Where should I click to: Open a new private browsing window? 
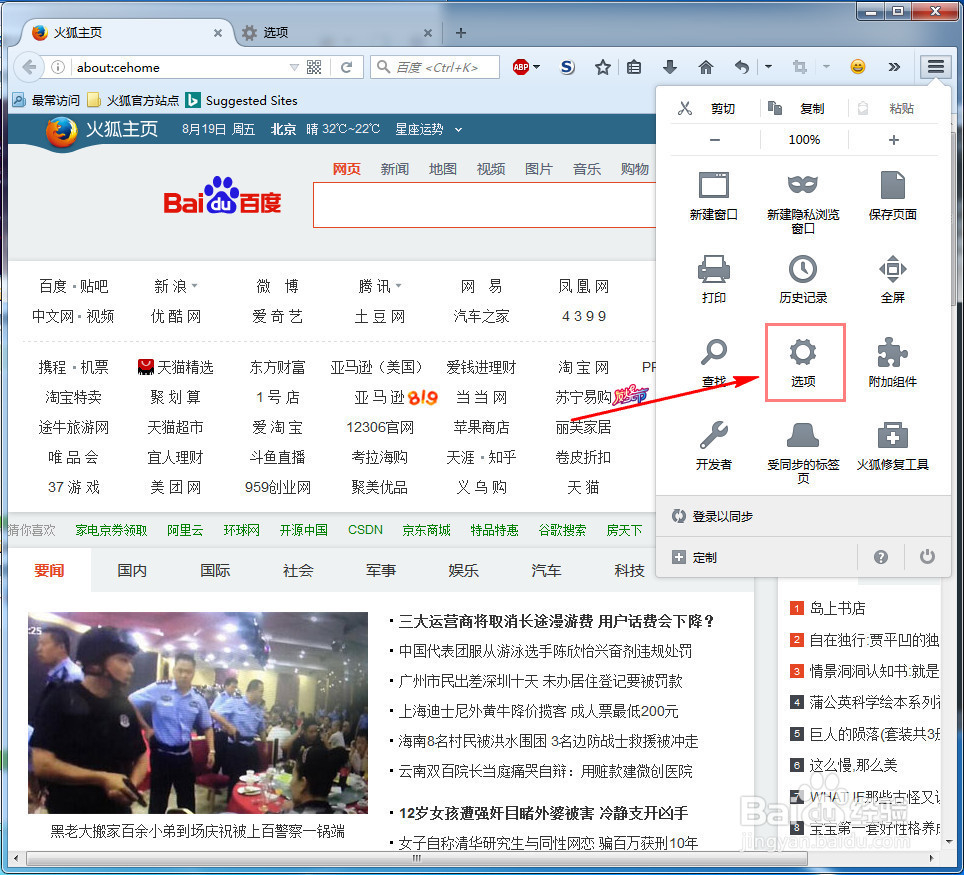pyautogui.click(x=804, y=197)
